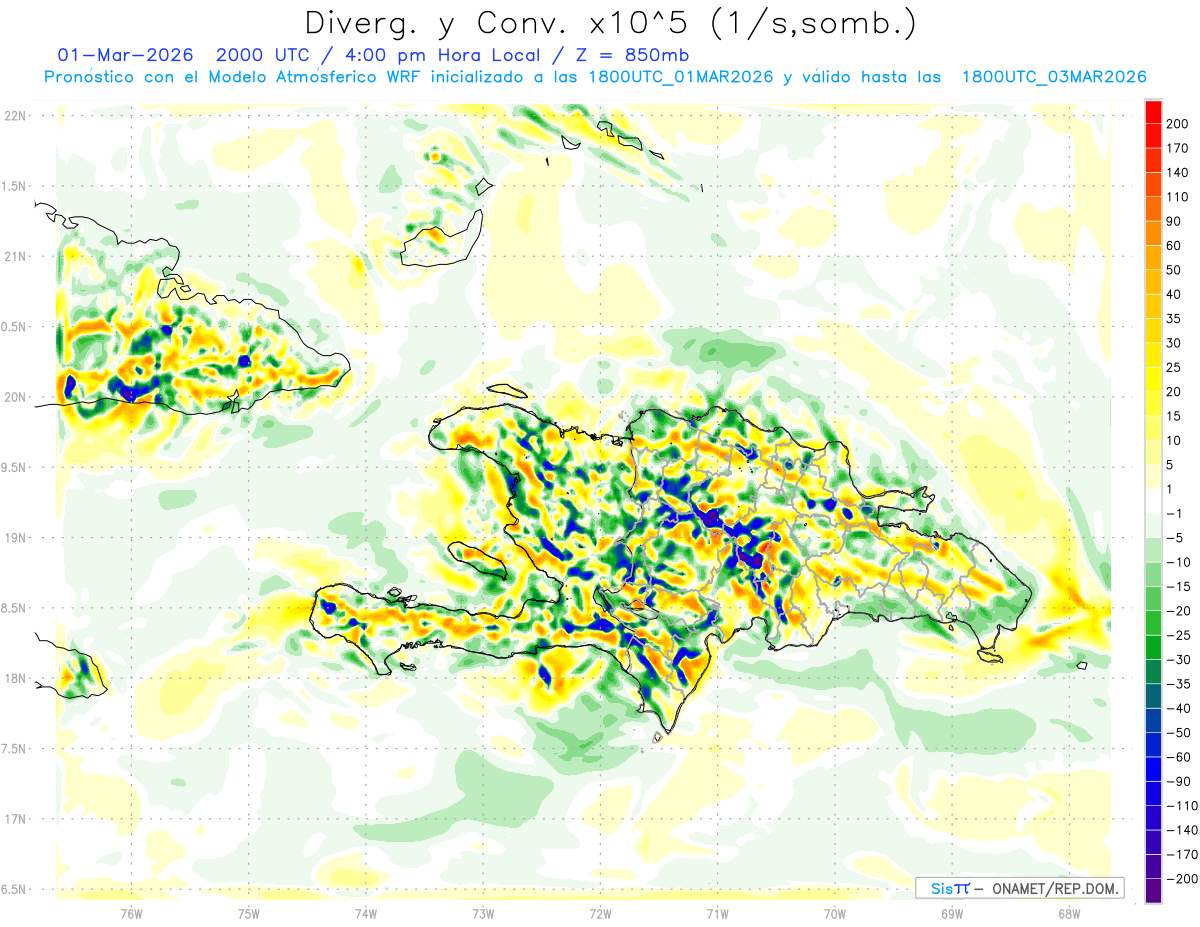Click the positive '200' colorbar label
Viewport: 1200px width, 927px height.
pyautogui.click(x=1178, y=124)
